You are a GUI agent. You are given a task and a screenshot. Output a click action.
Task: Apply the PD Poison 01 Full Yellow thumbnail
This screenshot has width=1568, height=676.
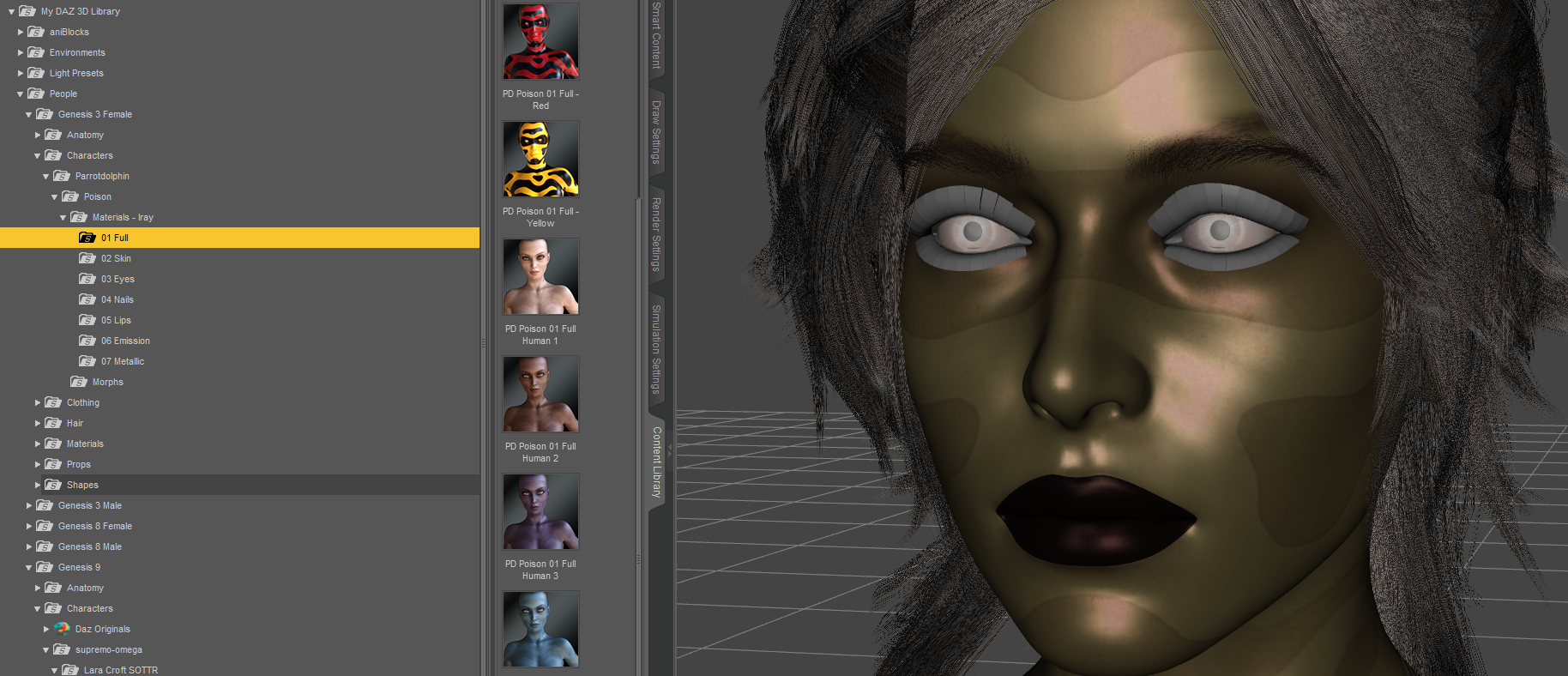(x=540, y=159)
